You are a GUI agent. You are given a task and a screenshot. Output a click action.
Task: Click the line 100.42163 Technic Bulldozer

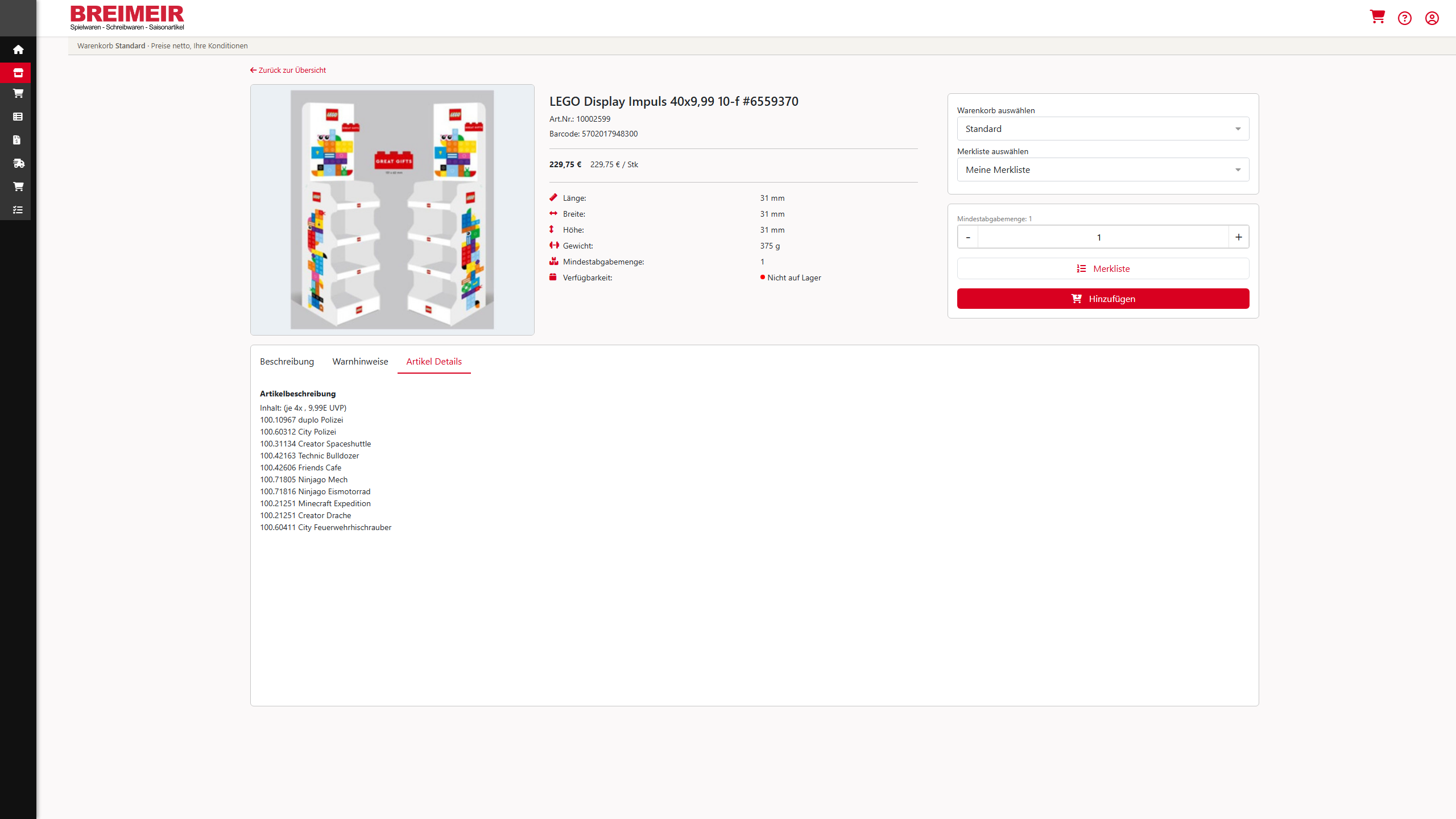(x=309, y=456)
